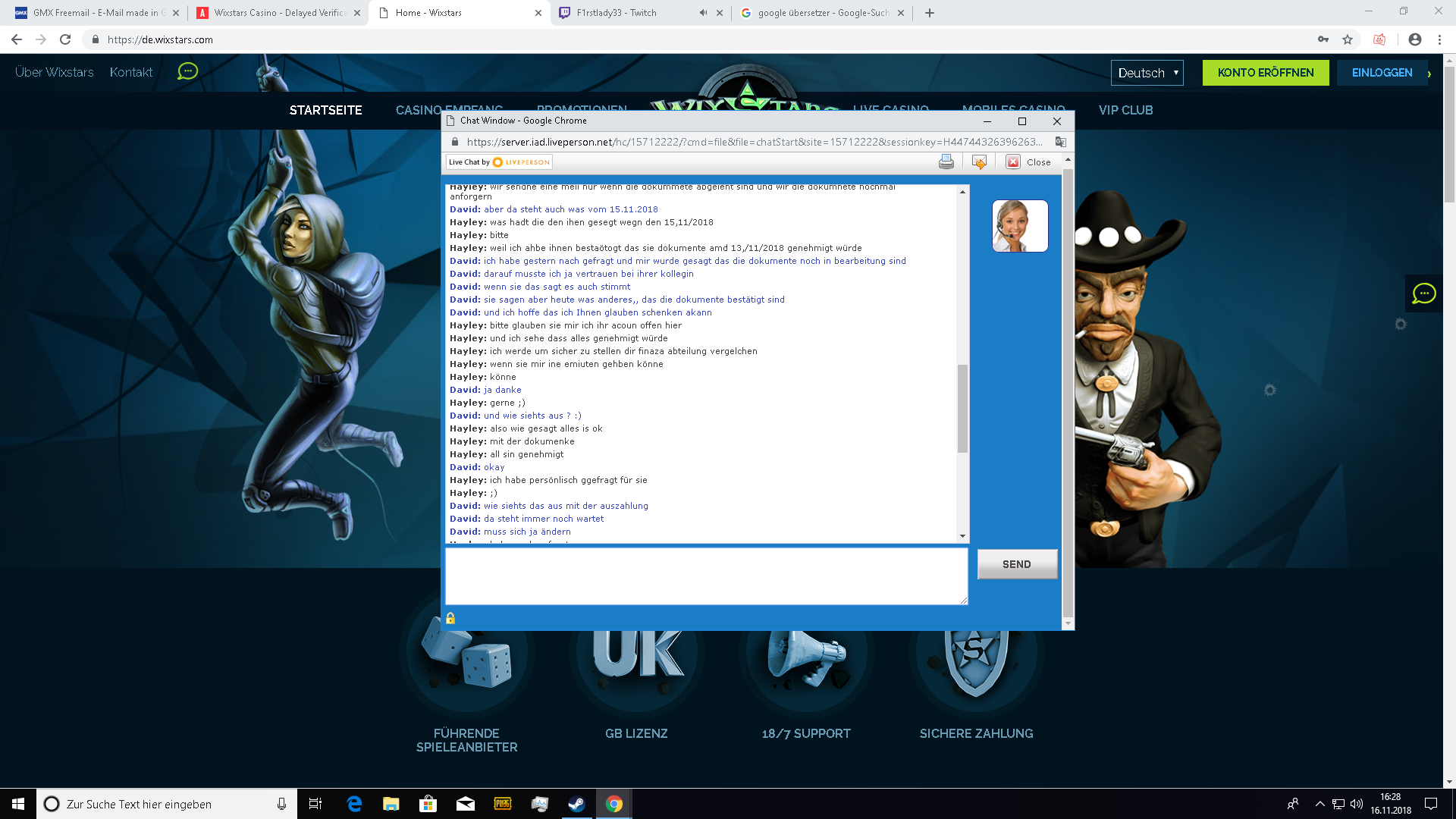Screen dimensions: 1456x819
Task: Click the print icon in chat window
Action: coord(946,162)
